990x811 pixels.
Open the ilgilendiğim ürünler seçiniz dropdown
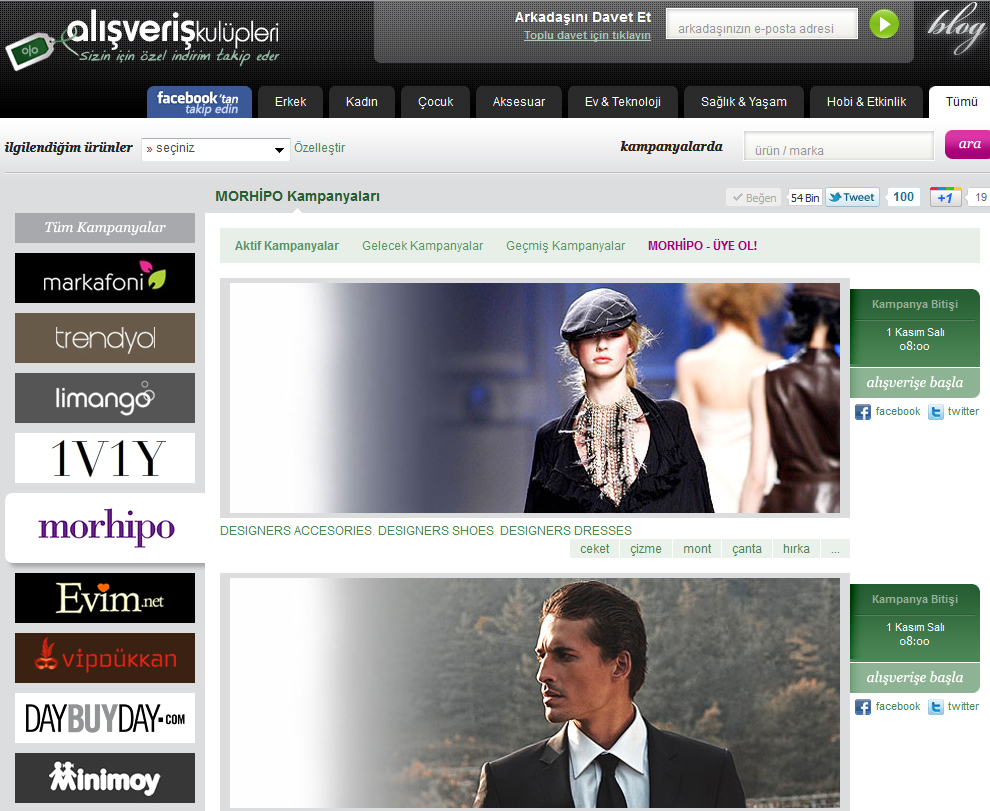coord(215,149)
